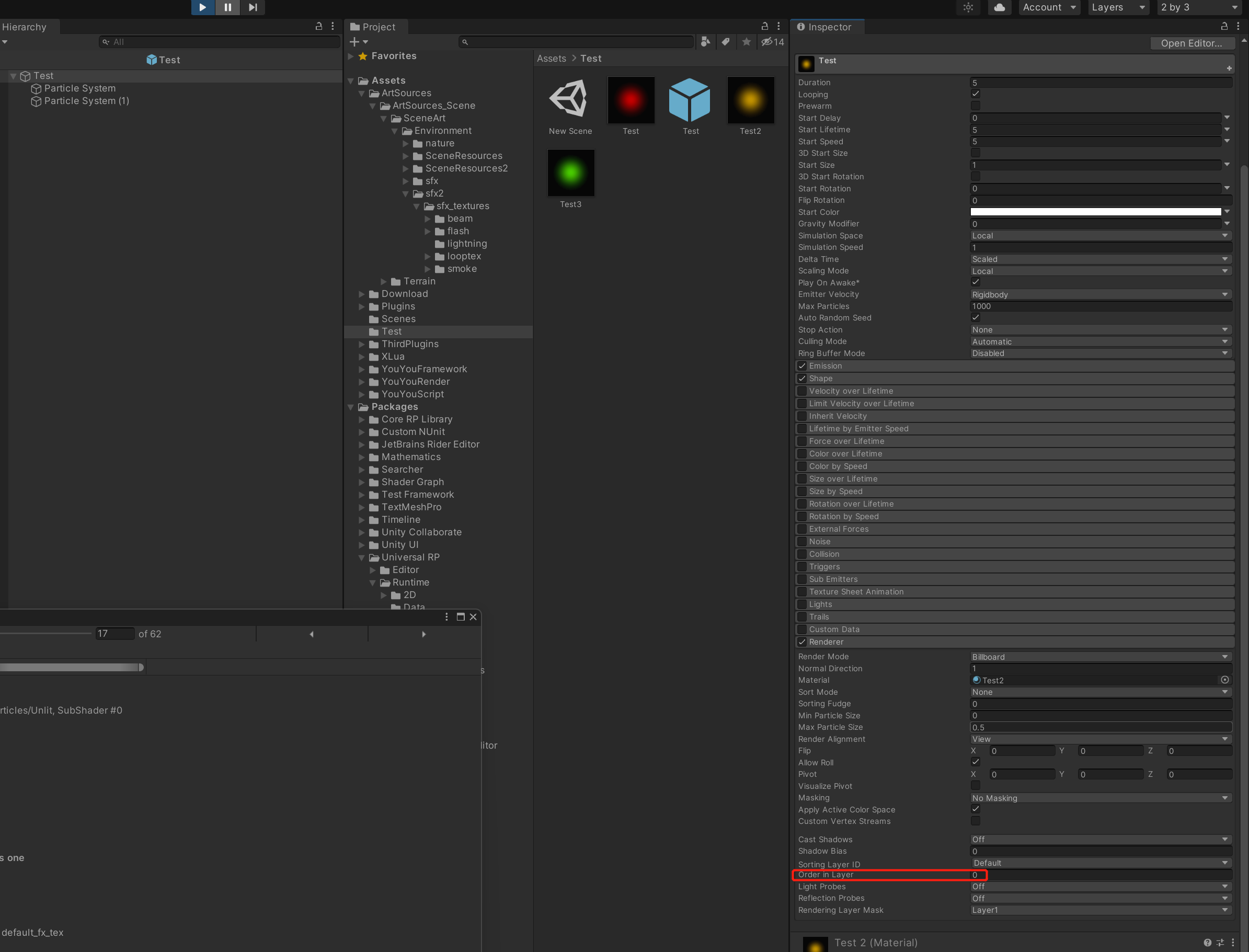Switch to the Project tab
Screen dimensions: 1249x952
[375, 27]
